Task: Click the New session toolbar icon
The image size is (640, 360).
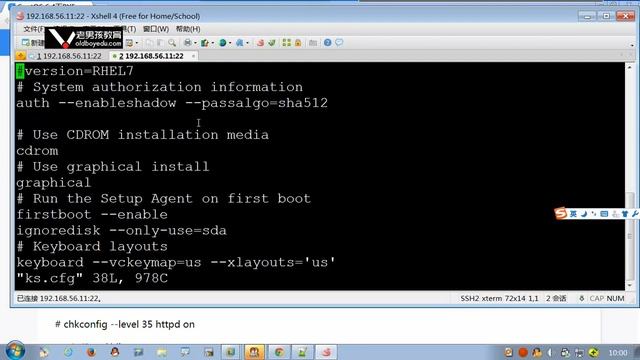Action: 26,42
